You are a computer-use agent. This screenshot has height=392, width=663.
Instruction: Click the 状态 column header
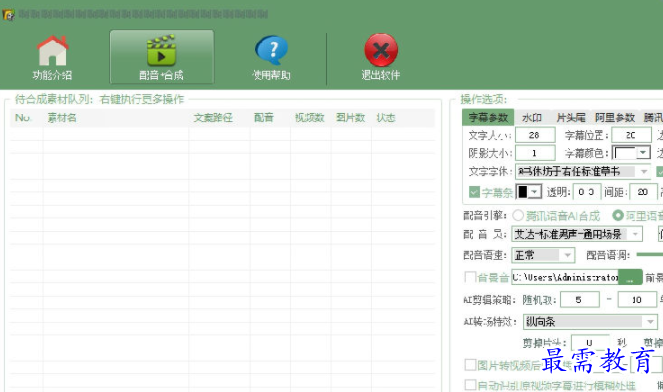(x=386, y=118)
